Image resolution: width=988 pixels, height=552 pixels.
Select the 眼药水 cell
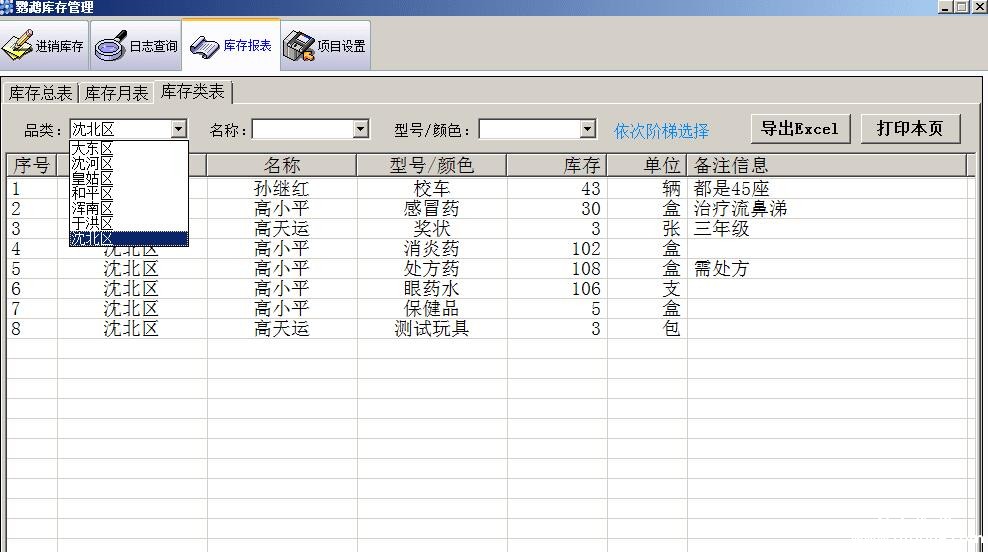point(432,289)
